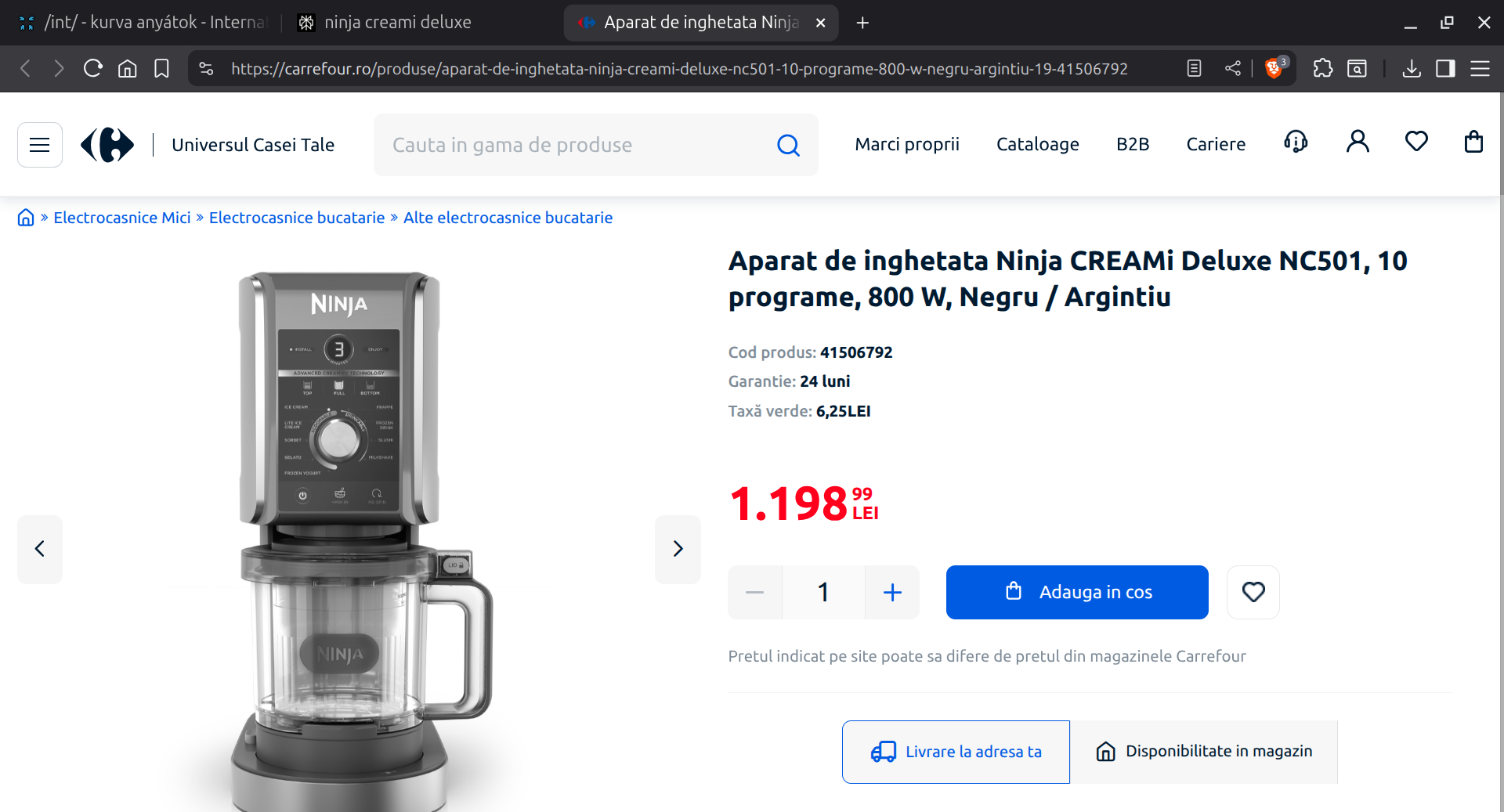Switch to the /int/ kurva anyátok tab
The image size is (1504, 812).
click(x=146, y=23)
